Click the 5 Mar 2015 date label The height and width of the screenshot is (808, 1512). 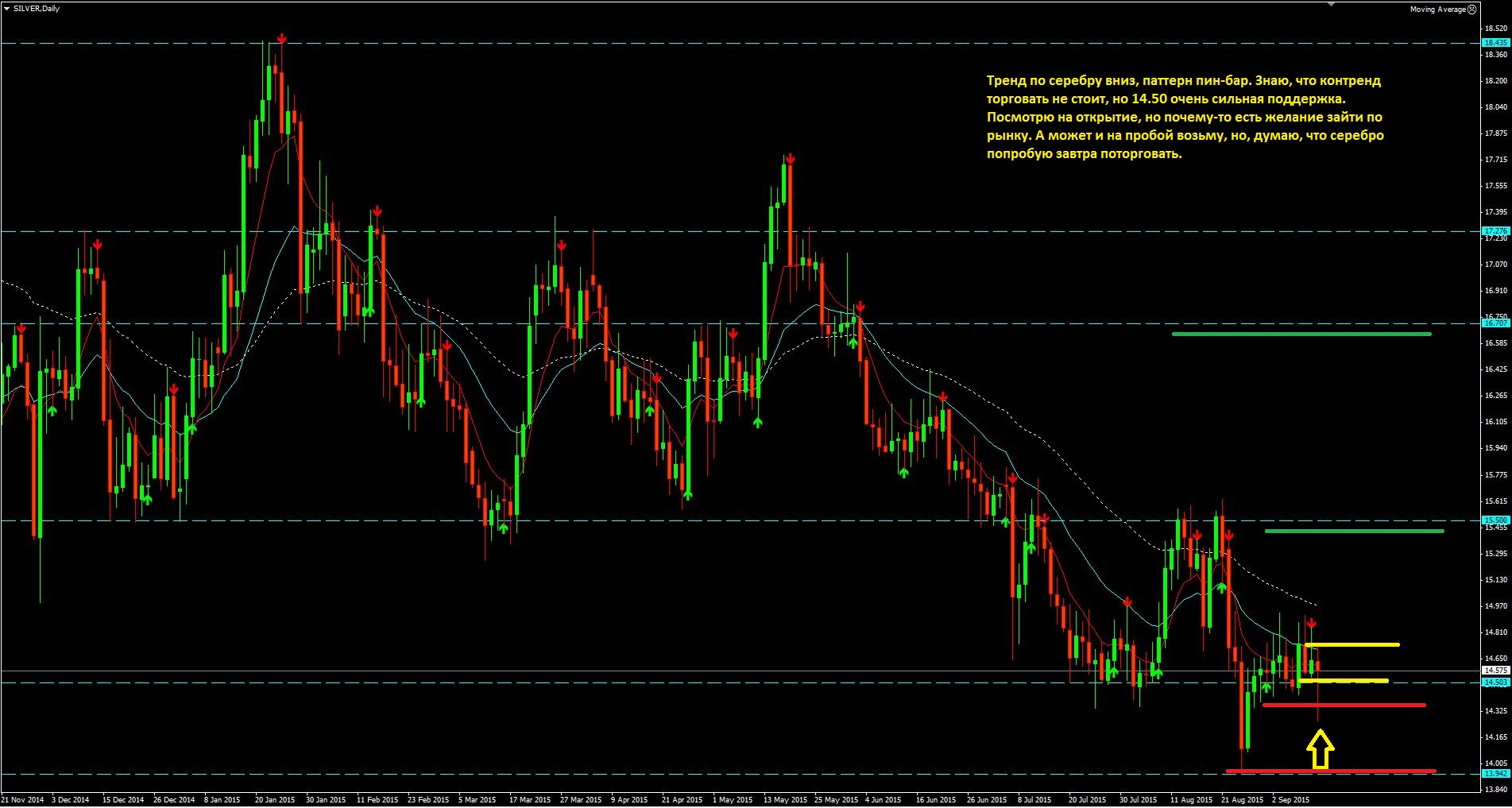pyautogui.click(x=477, y=800)
